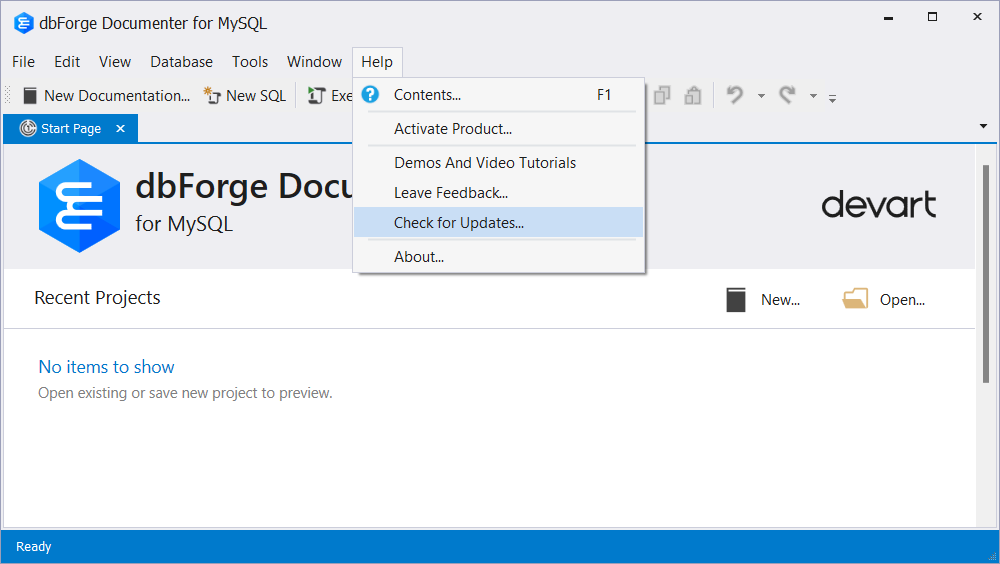This screenshot has height=564, width=1000.
Task: Click New Documentation... toolbar label
Action: (117, 96)
